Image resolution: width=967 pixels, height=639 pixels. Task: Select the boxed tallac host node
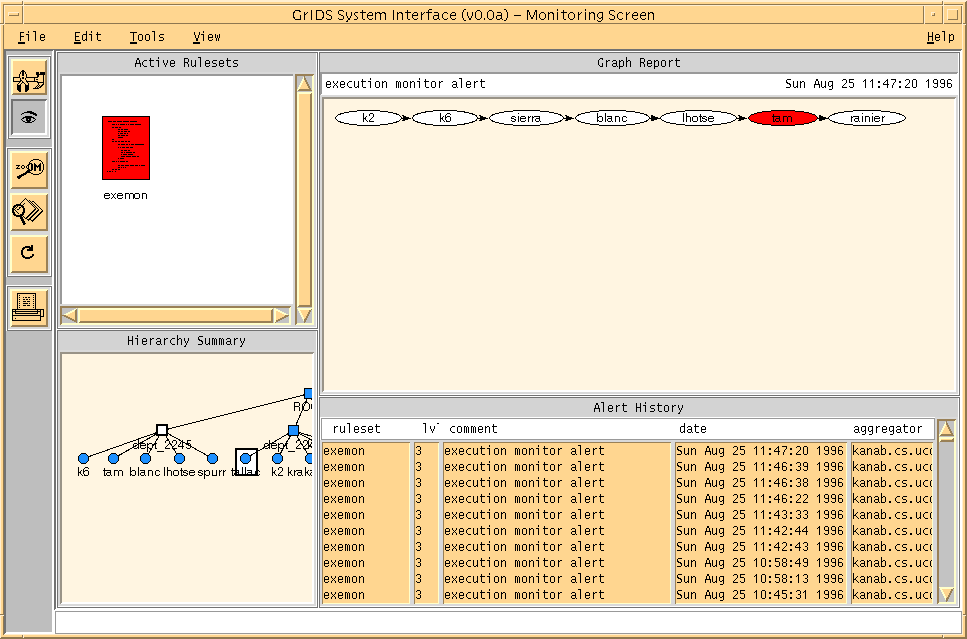[246, 459]
